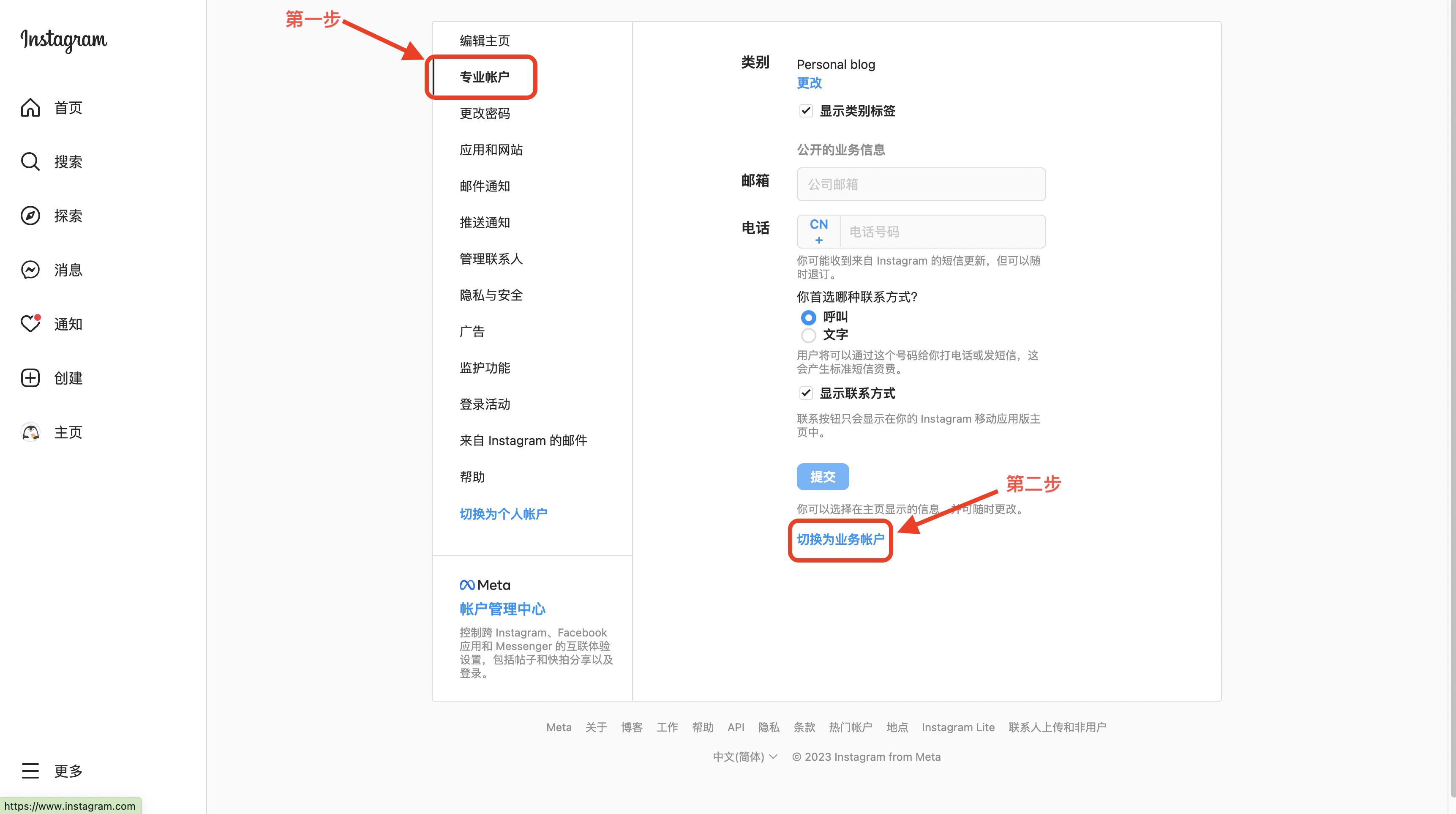Image resolution: width=1456 pixels, height=814 pixels.
Task: Toggle the 显示类别标签 checkbox
Action: point(806,111)
